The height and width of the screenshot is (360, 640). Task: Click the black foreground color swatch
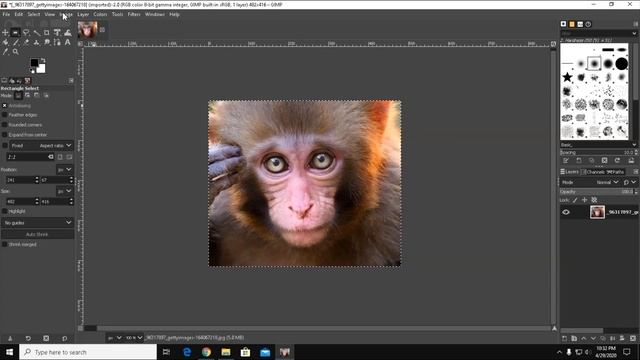(34, 62)
